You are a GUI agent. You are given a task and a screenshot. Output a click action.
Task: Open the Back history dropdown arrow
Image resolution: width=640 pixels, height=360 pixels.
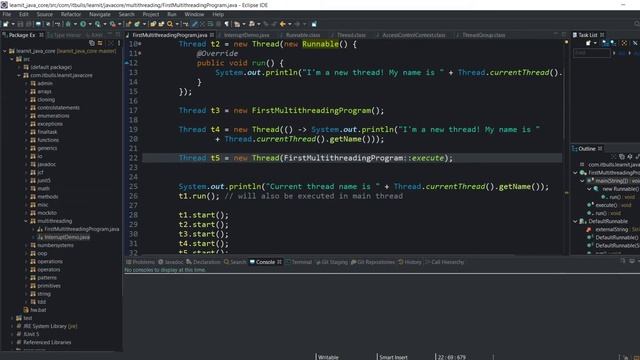289,24
